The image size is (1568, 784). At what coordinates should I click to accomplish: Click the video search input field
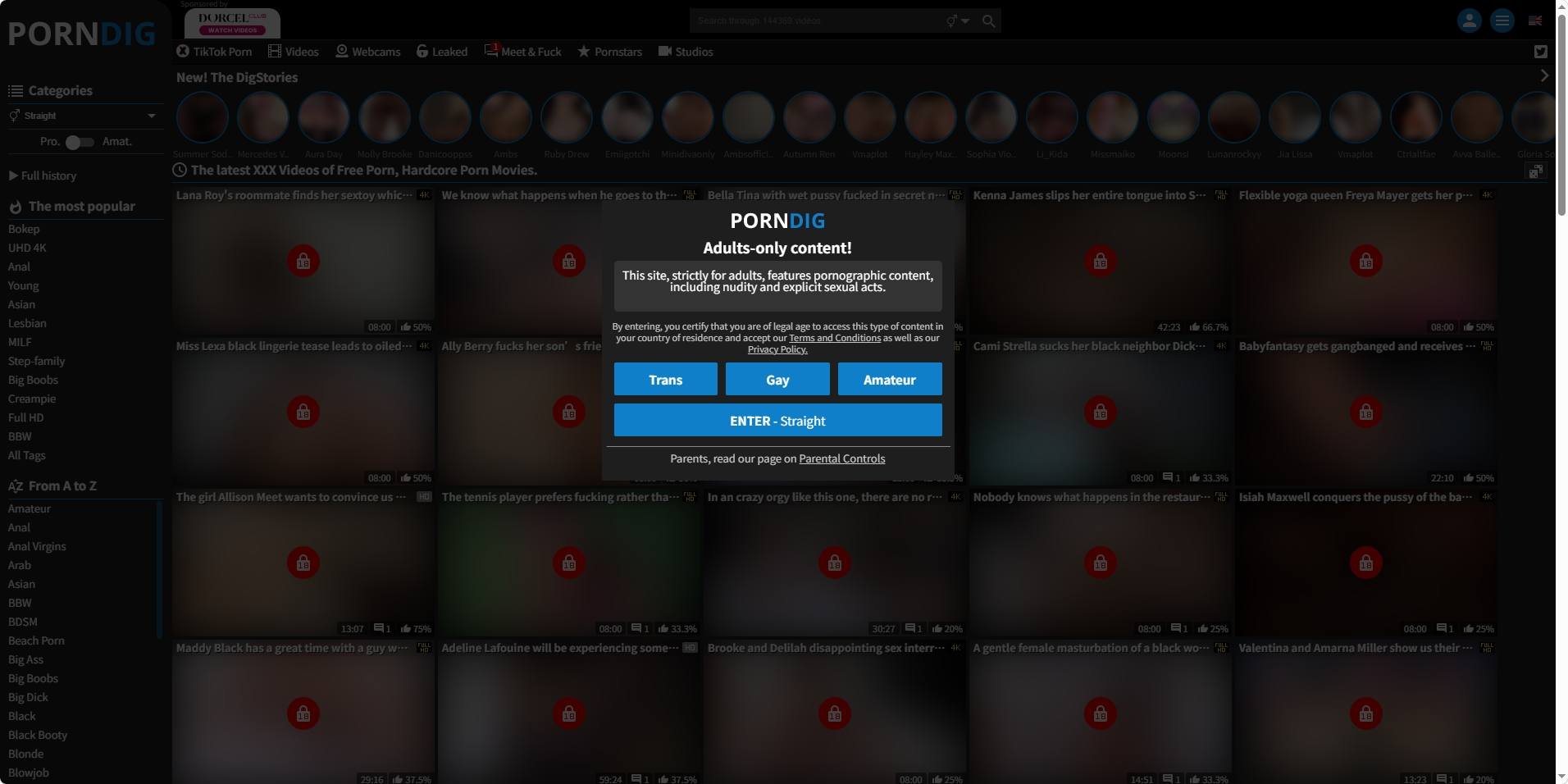pos(816,21)
